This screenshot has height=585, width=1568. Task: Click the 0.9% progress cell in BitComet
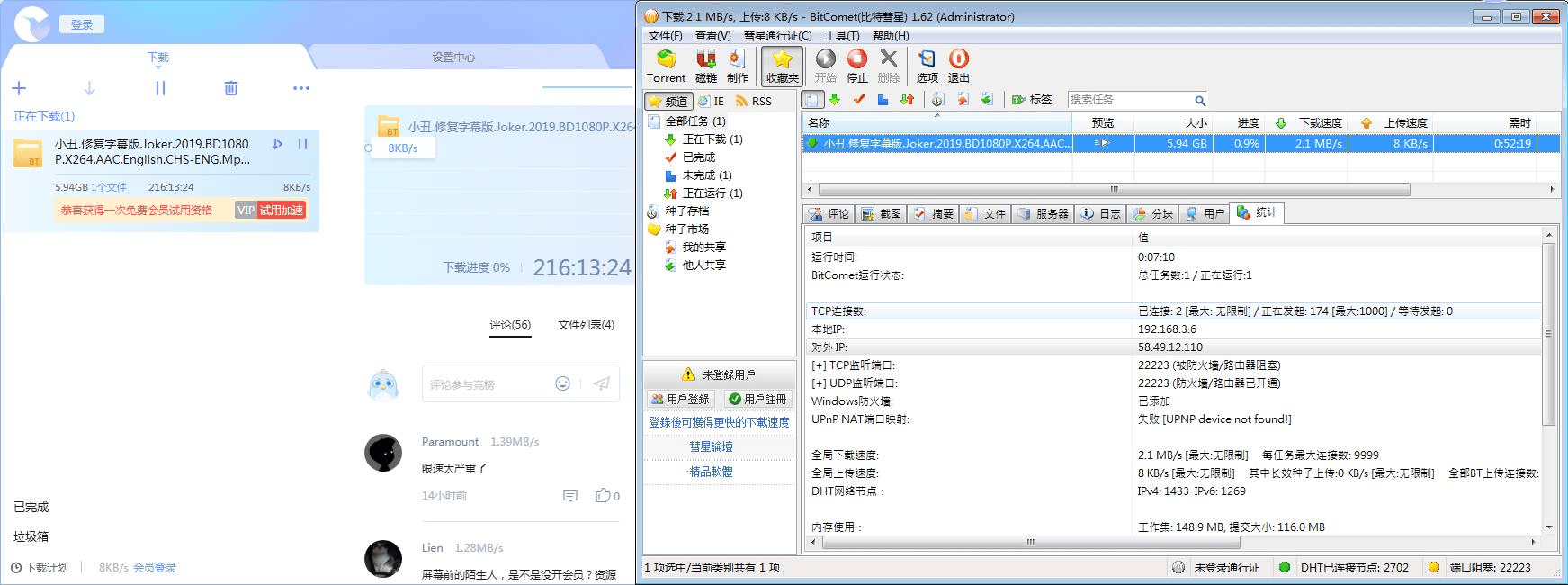(1238, 143)
